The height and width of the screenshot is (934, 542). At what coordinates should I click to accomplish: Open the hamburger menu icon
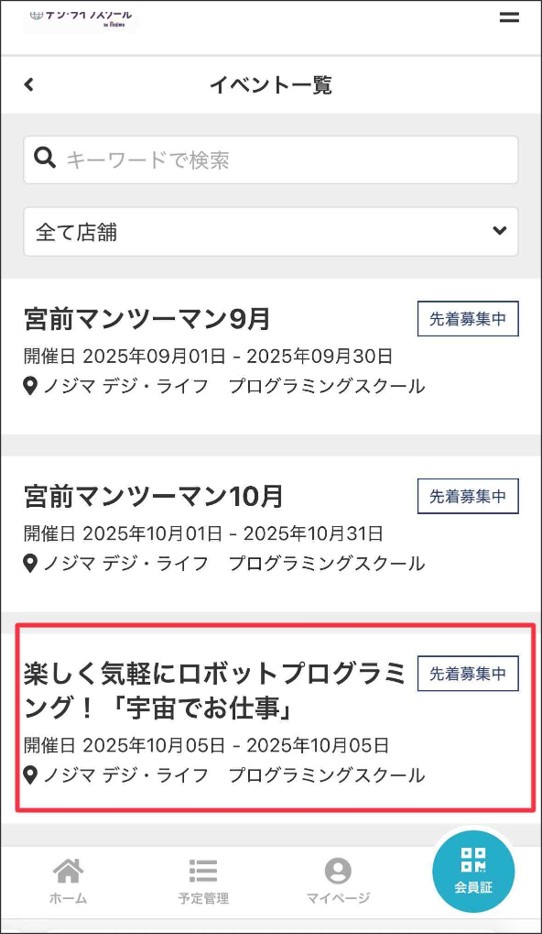[509, 17]
